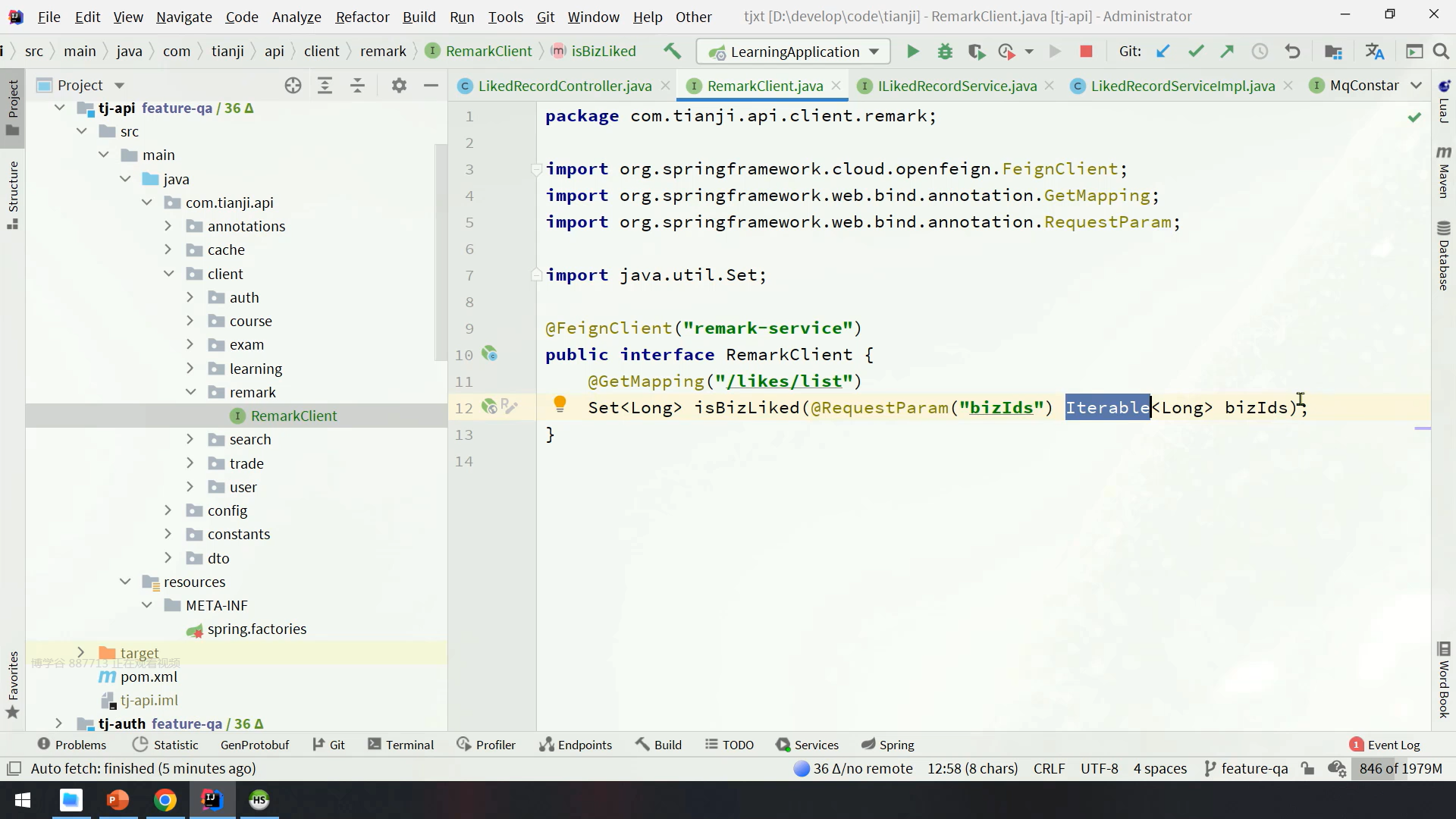Expand the tj-auth module
1456x819 pixels.
(58, 723)
